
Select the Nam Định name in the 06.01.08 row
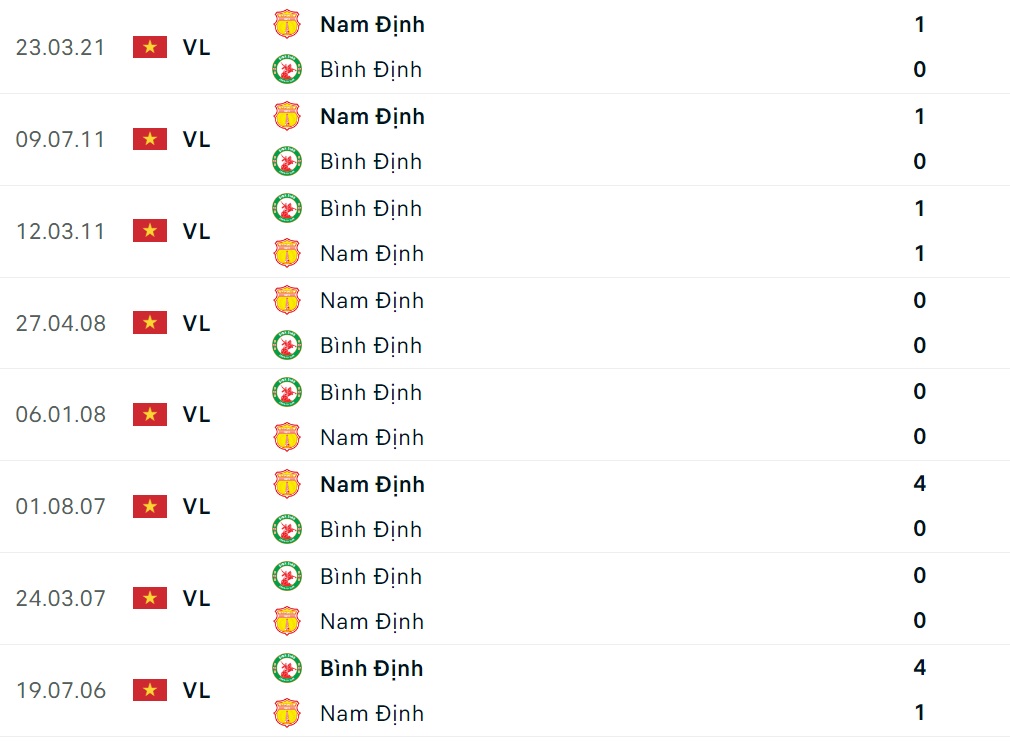(371, 437)
